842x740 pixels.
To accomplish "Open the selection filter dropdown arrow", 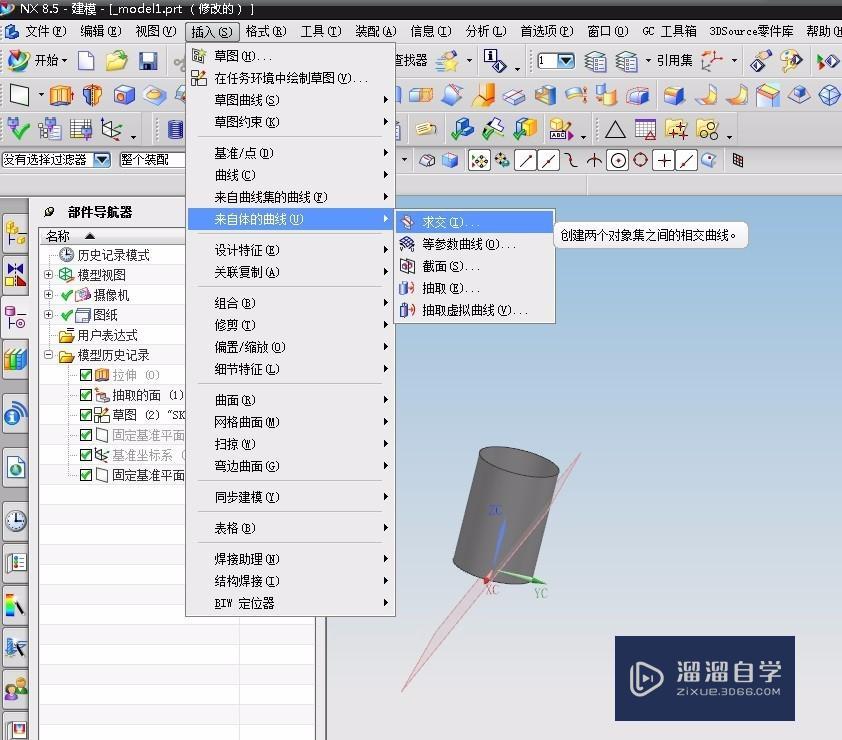I will [x=102, y=159].
